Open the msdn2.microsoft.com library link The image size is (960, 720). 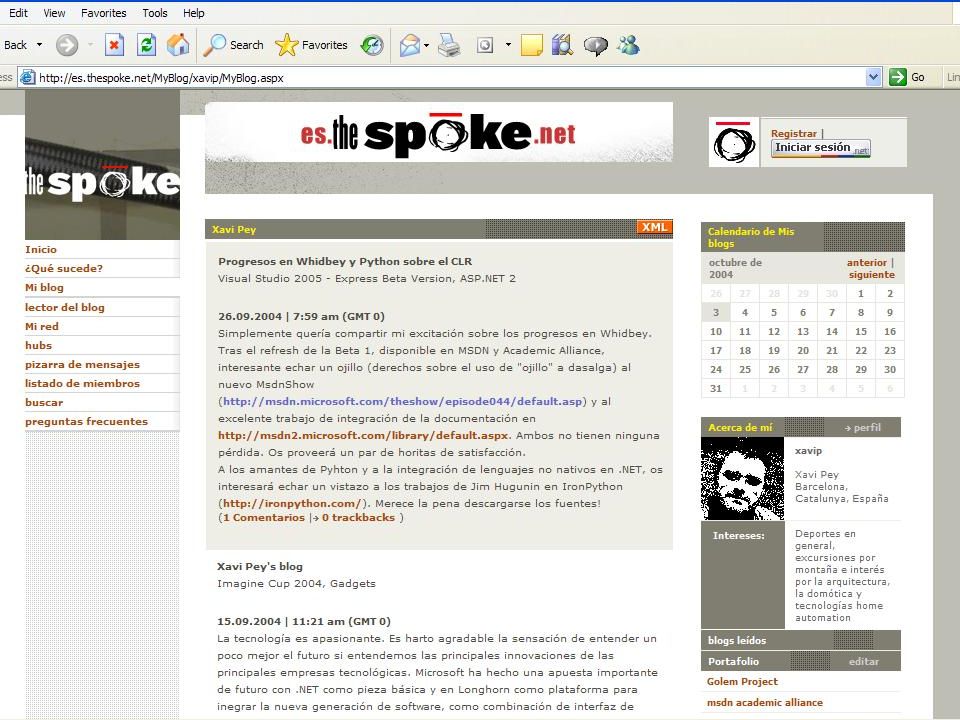(x=363, y=436)
